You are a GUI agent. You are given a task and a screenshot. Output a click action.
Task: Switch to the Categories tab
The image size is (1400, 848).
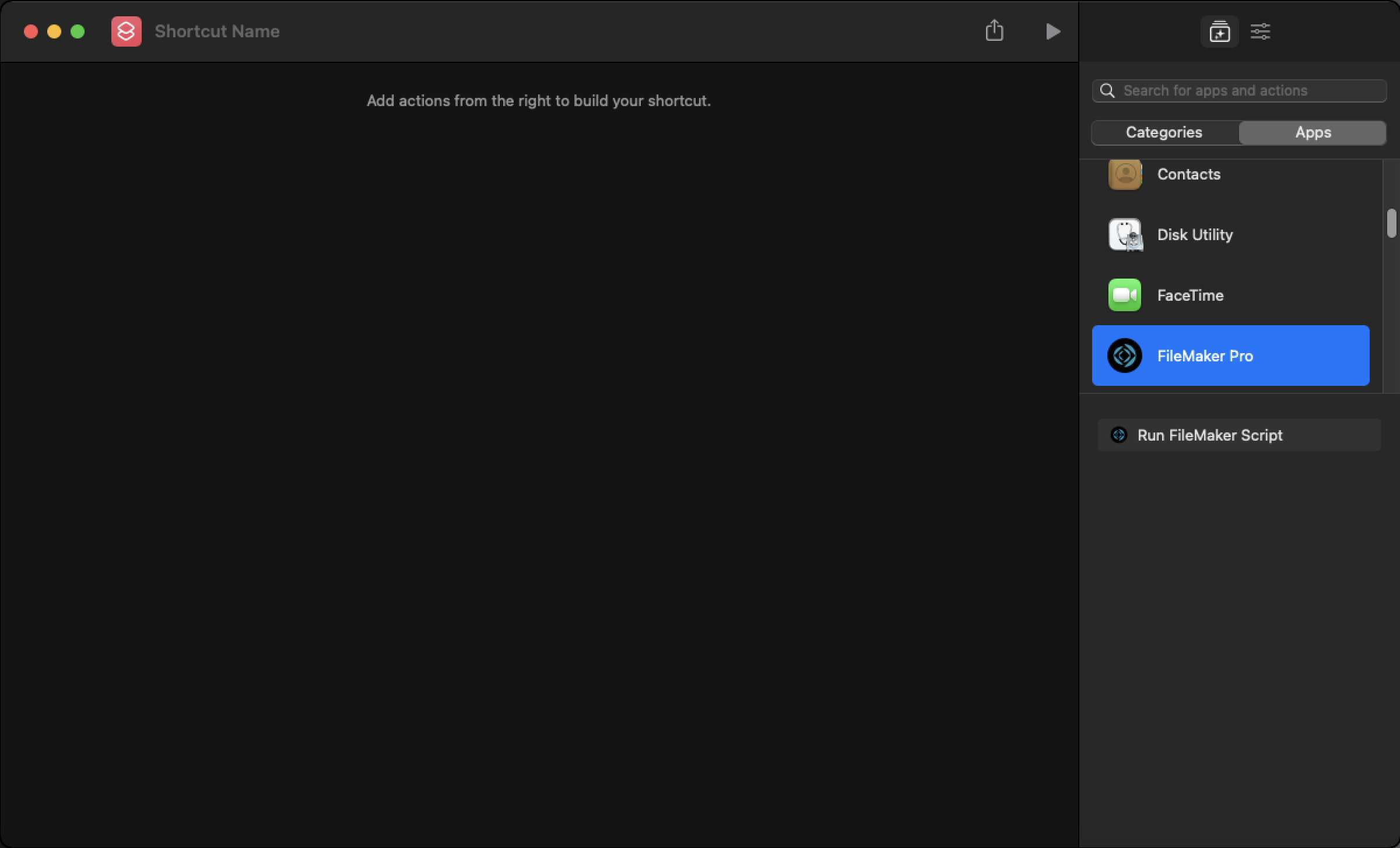[x=1163, y=132]
